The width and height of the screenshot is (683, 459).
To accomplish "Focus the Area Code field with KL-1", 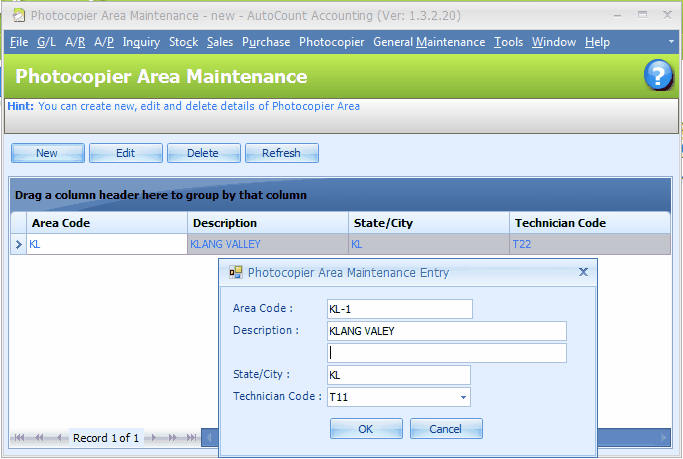I will (x=399, y=309).
